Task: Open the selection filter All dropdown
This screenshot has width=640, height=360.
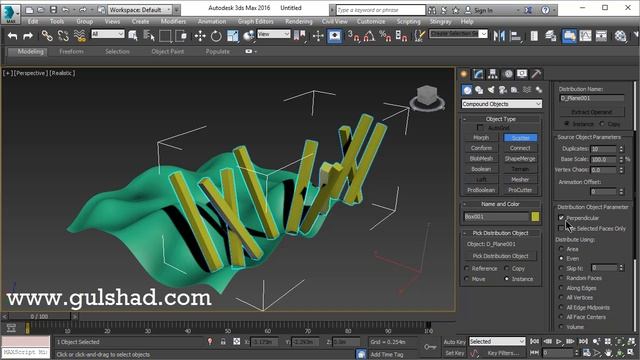Action: coord(108,34)
